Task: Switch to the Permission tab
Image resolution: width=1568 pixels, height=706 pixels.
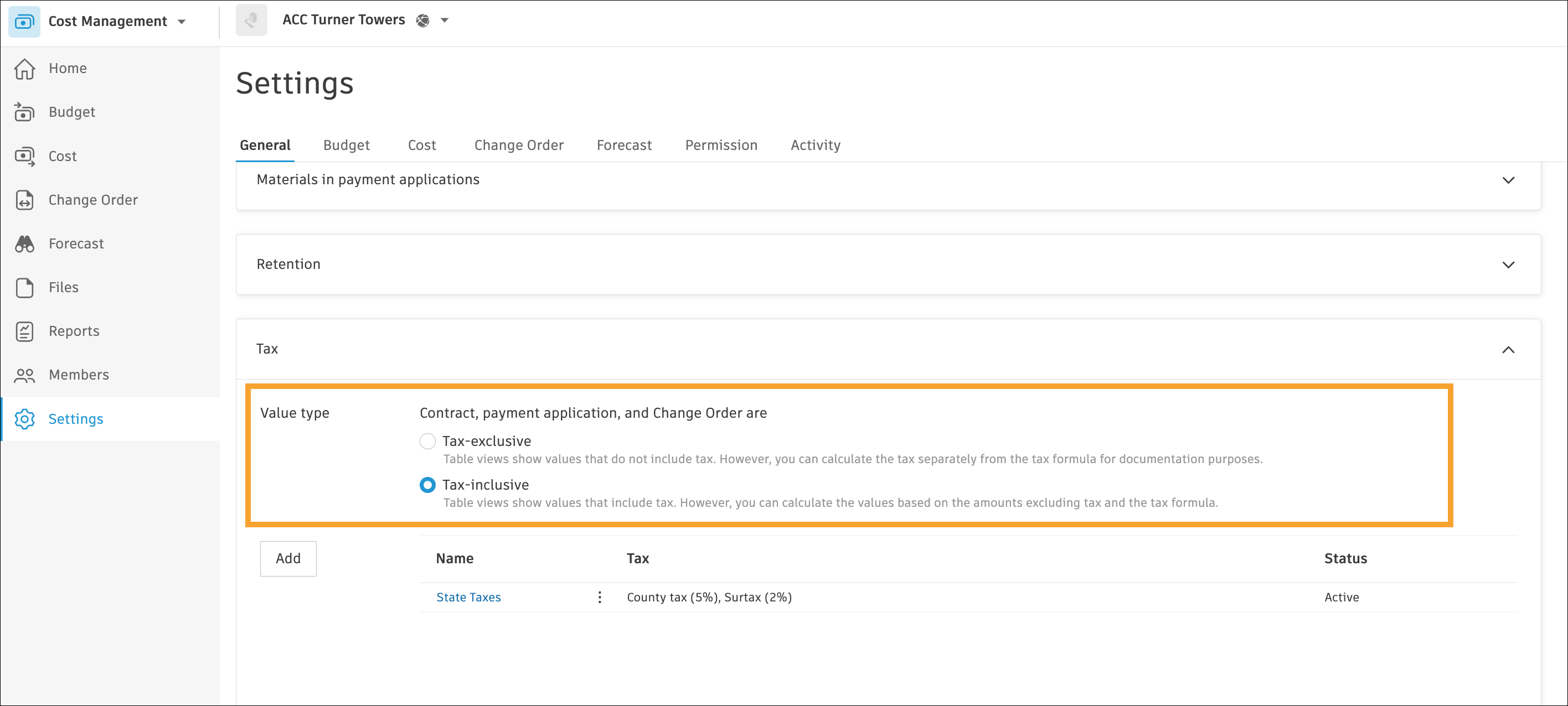Action: coord(721,146)
